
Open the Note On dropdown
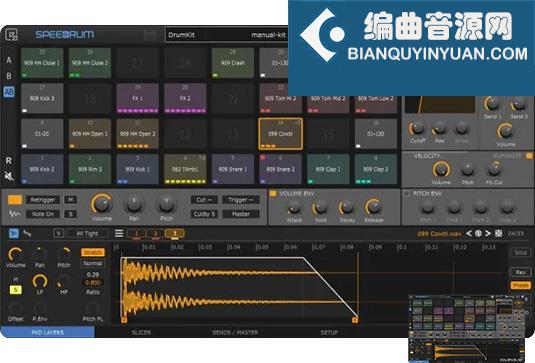(43, 214)
